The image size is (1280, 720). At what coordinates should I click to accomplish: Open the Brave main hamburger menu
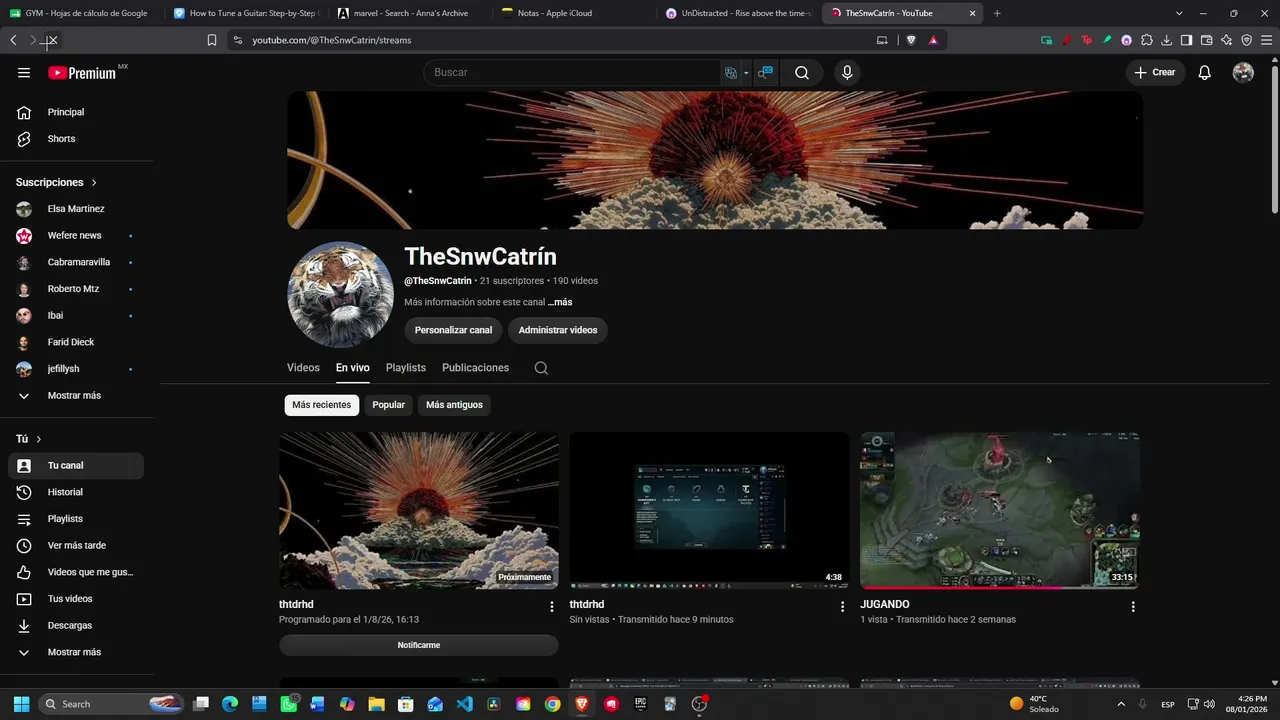click(1266, 40)
